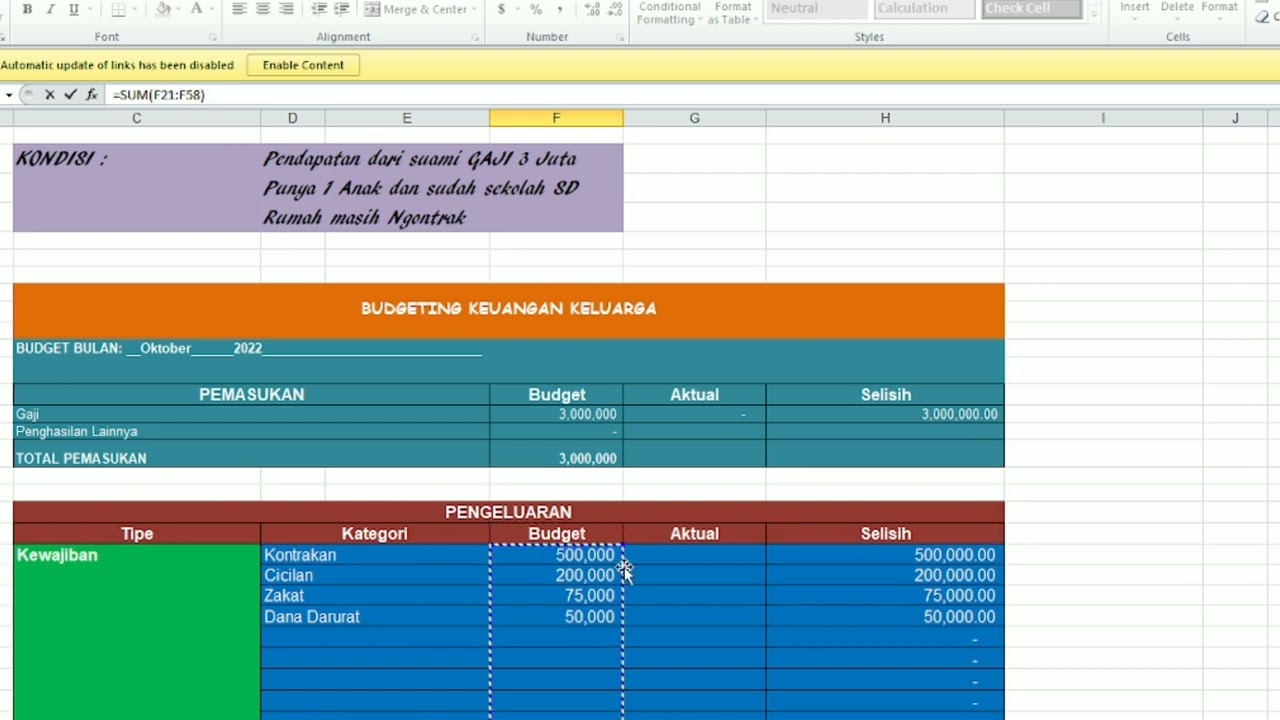
Task: Decrease decimal places
Action: 614,9
